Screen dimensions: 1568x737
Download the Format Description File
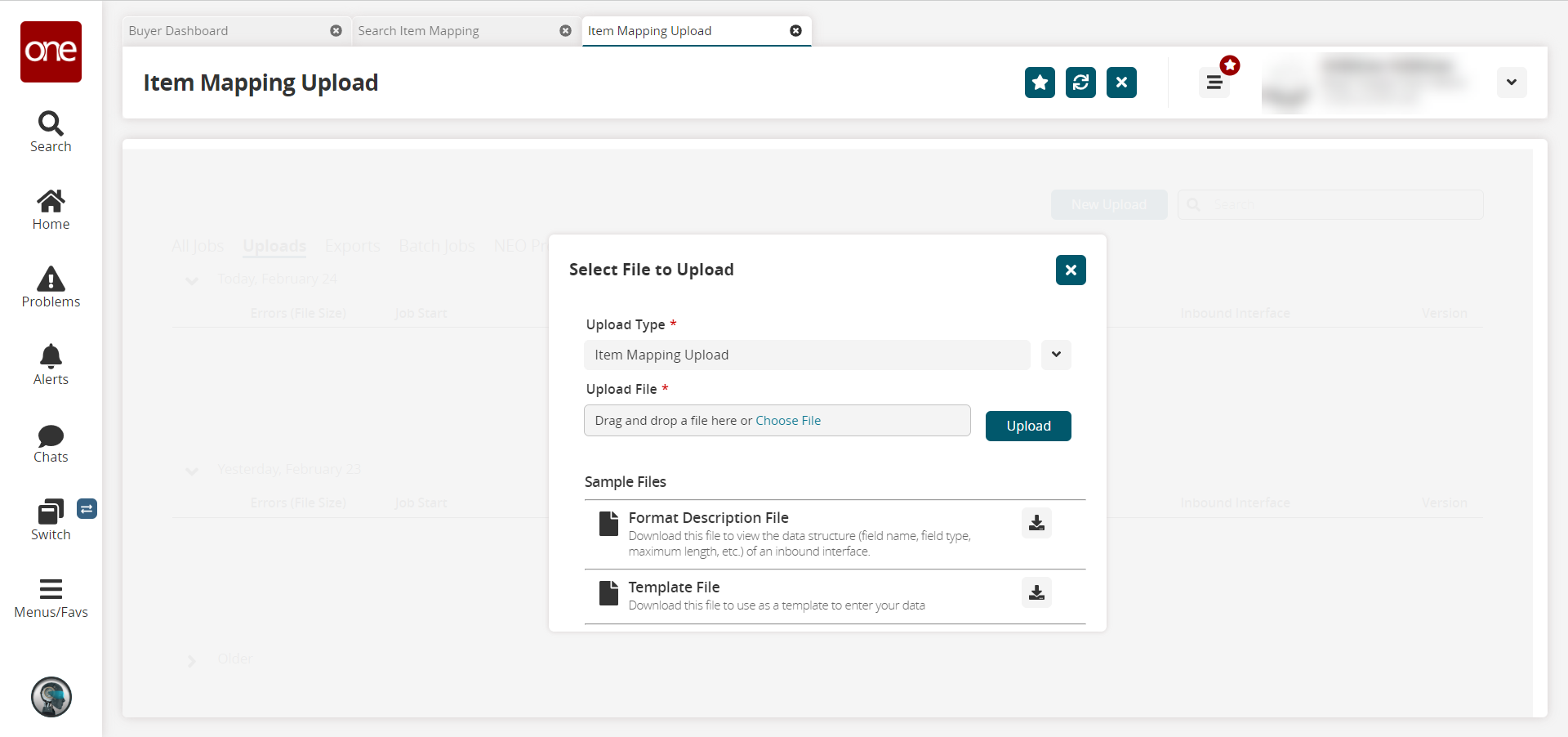pos(1036,523)
